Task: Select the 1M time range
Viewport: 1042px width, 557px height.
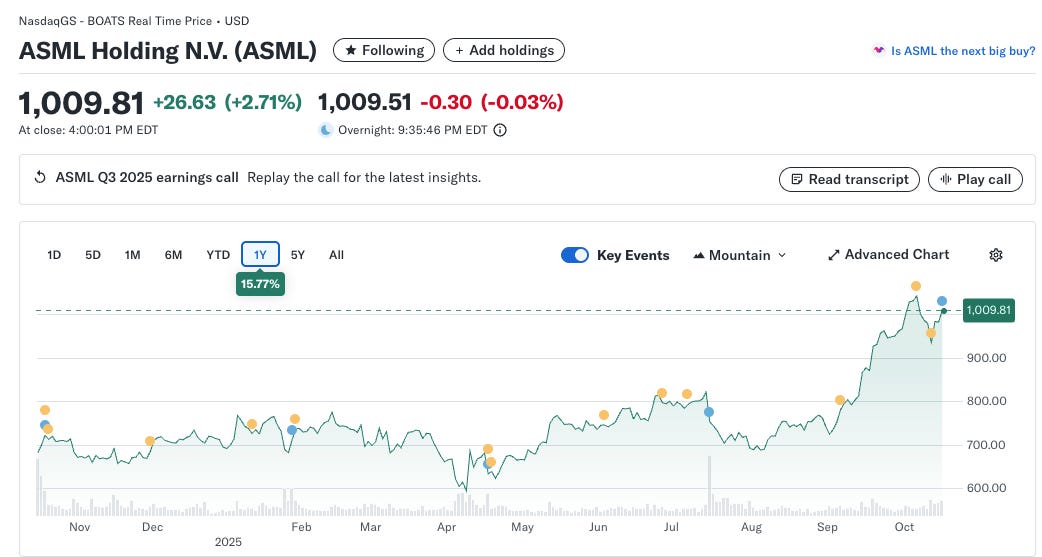Action: 132,255
